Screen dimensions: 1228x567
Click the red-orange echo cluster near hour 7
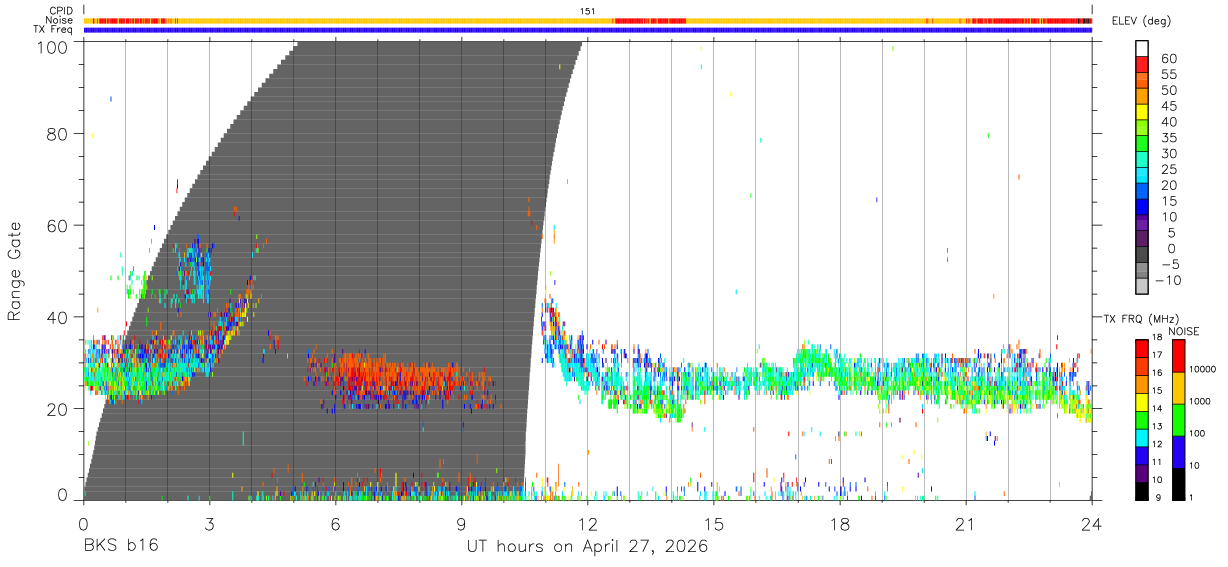(x=400, y=380)
